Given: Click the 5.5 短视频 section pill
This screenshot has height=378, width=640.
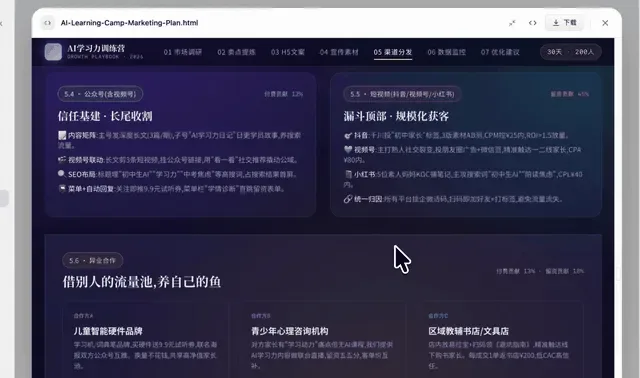Looking at the screenshot, I should (402, 94).
